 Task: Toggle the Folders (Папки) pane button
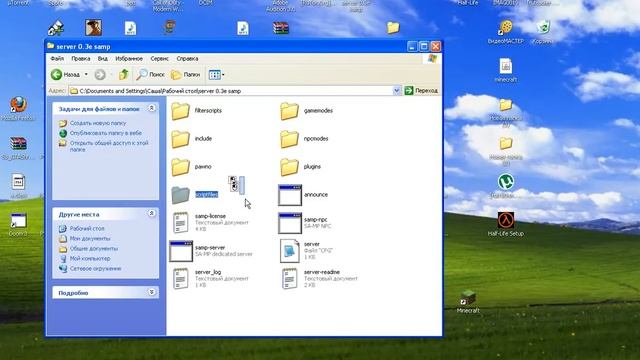(186, 75)
